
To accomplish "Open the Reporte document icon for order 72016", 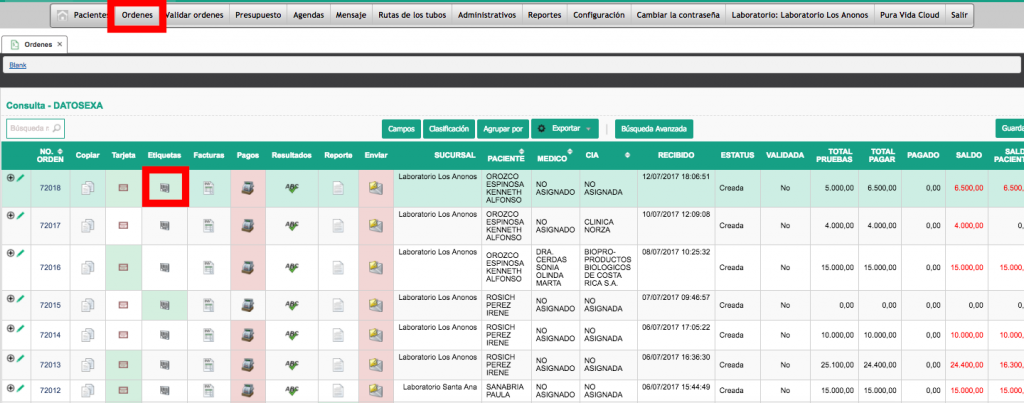I will pyautogui.click(x=338, y=267).
